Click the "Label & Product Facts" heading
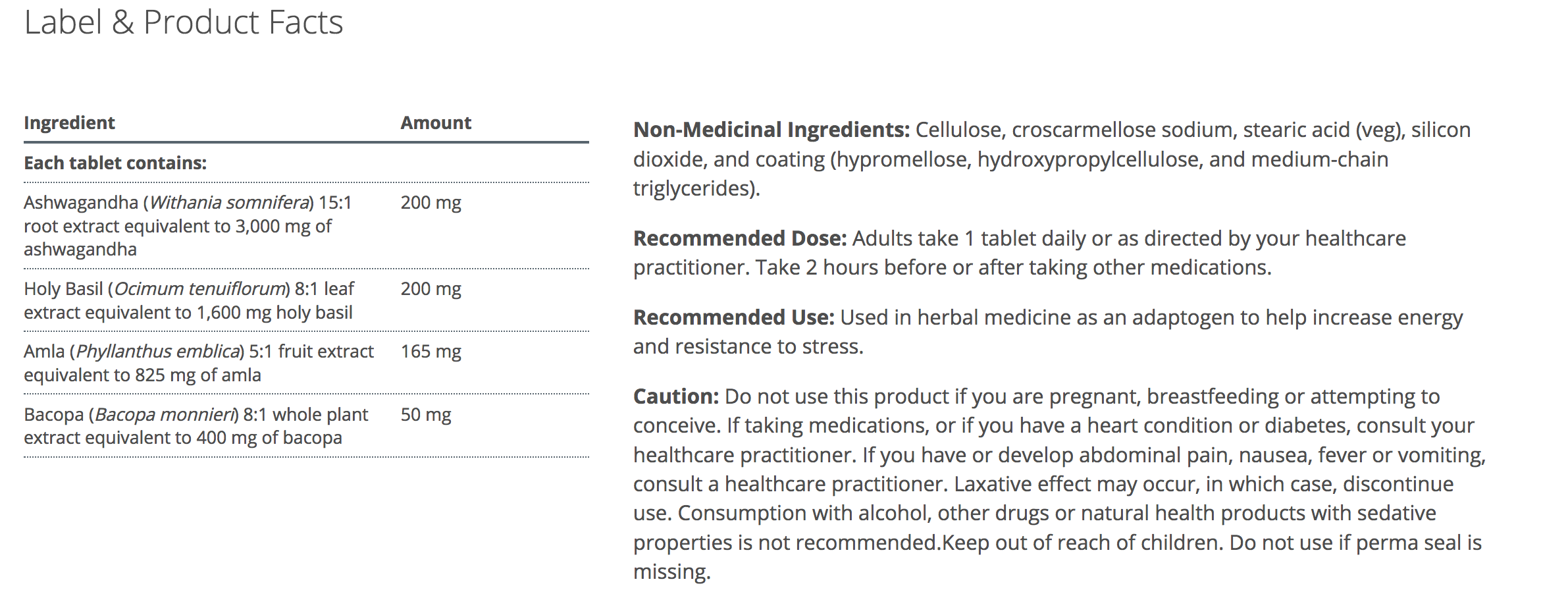This screenshot has width=1568, height=594. [x=184, y=22]
